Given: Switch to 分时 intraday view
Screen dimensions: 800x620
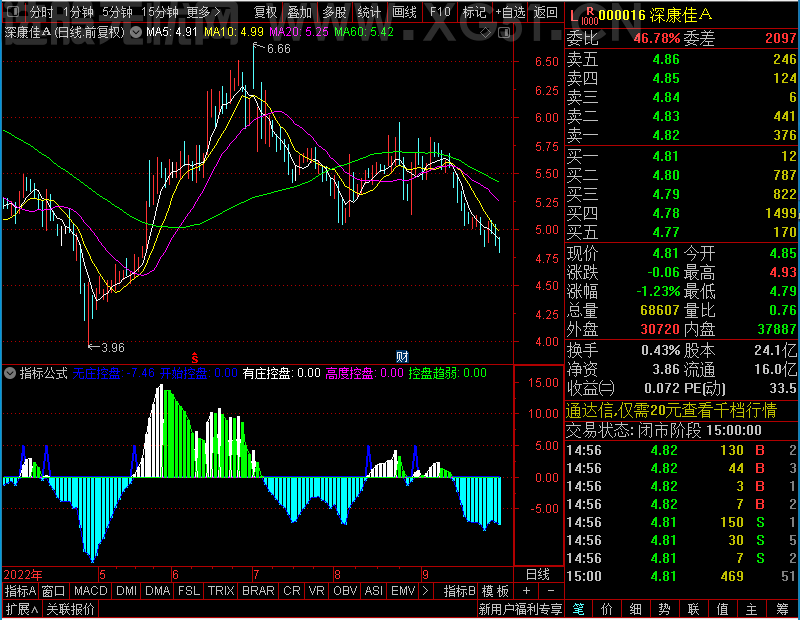Looking at the screenshot, I should [41, 12].
